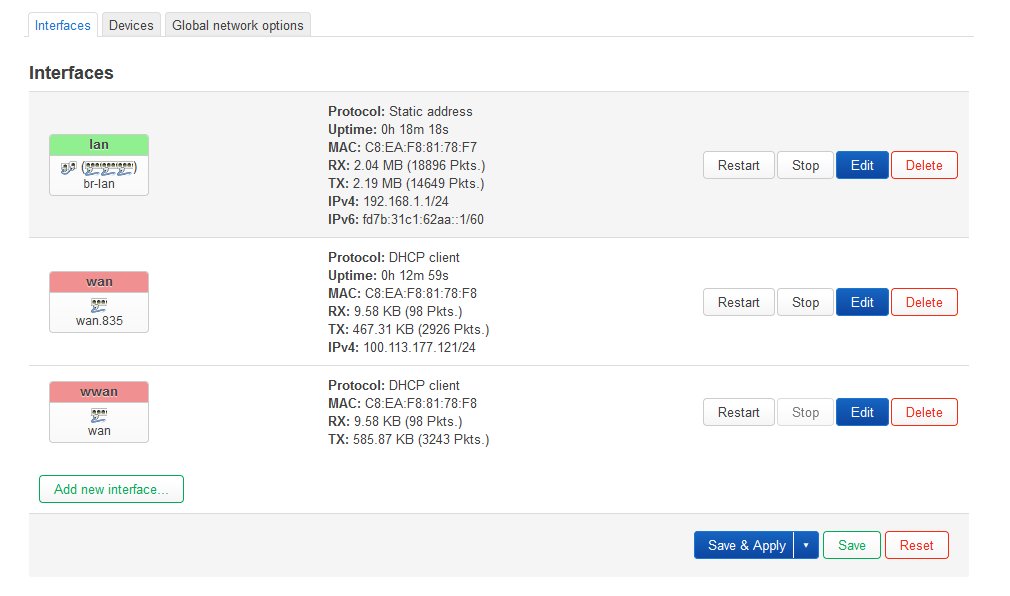Select the Interfaces tab
The height and width of the screenshot is (596, 1010).
click(x=62, y=25)
